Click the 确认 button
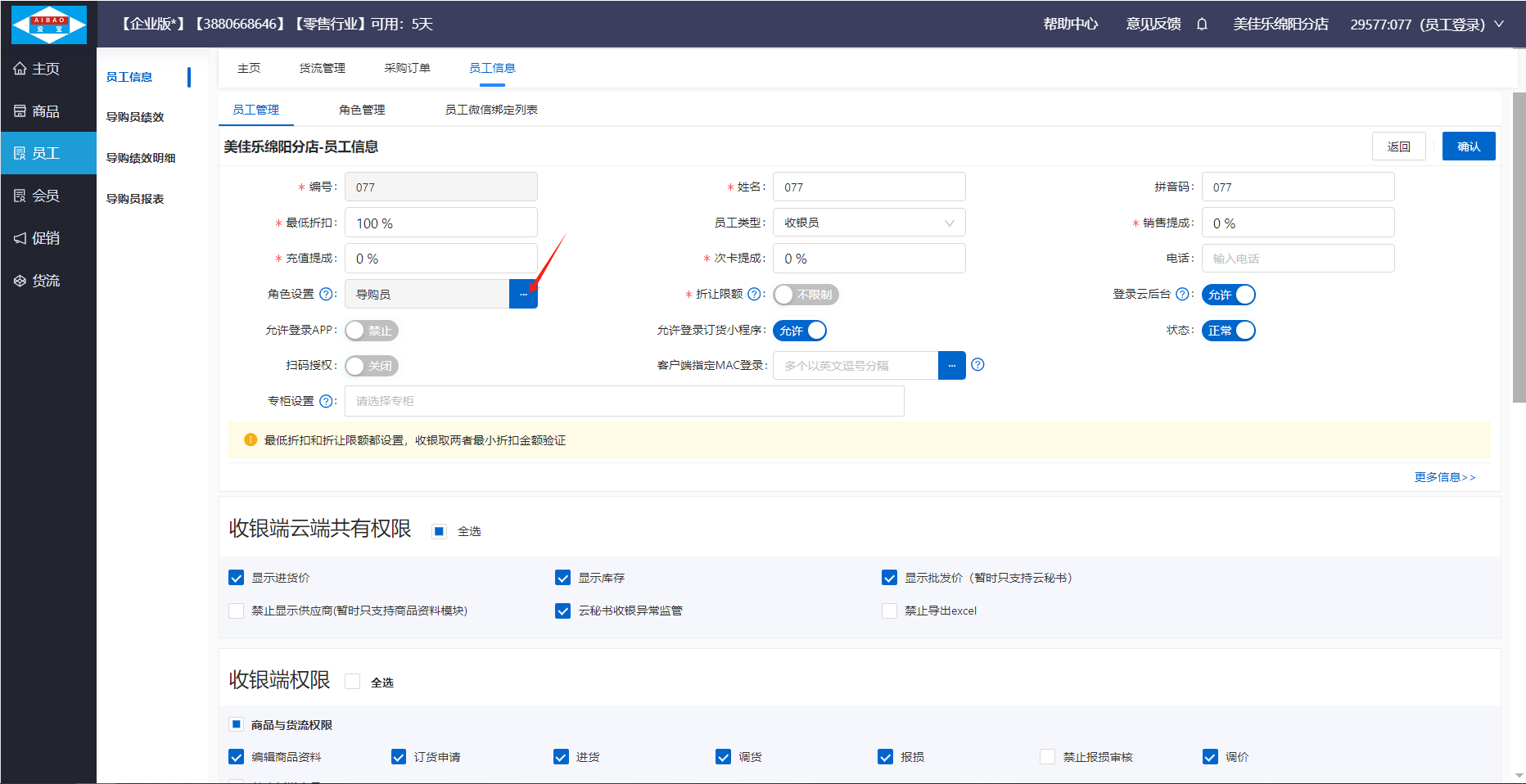This screenshot has width=1526, height=784. [x=1468, y=146]
